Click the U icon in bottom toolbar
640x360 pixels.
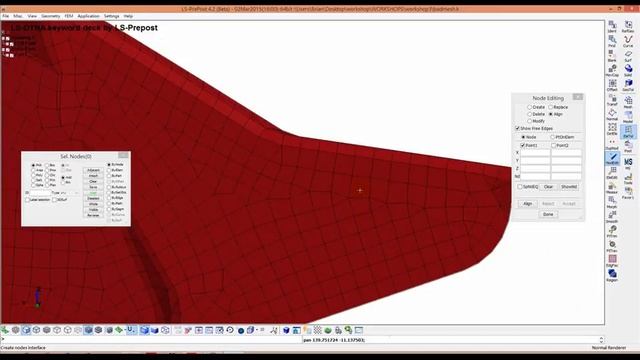coord(131,330)
